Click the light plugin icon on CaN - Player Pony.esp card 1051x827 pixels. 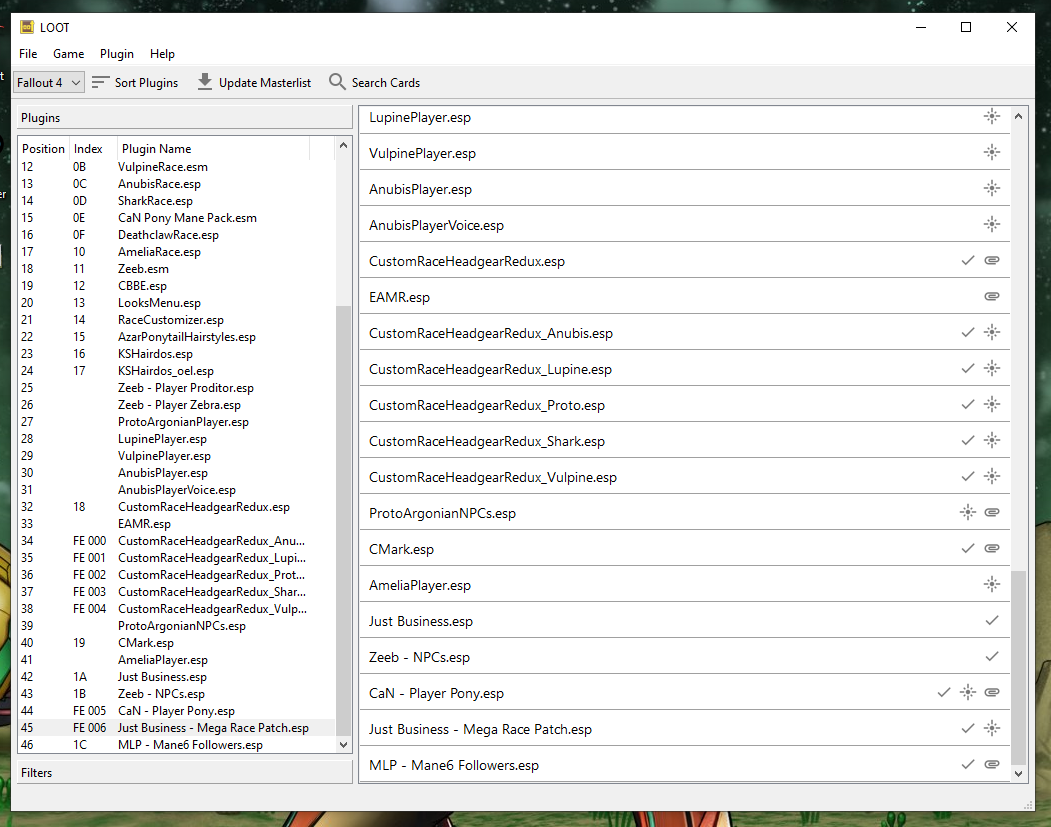point(968,692)
